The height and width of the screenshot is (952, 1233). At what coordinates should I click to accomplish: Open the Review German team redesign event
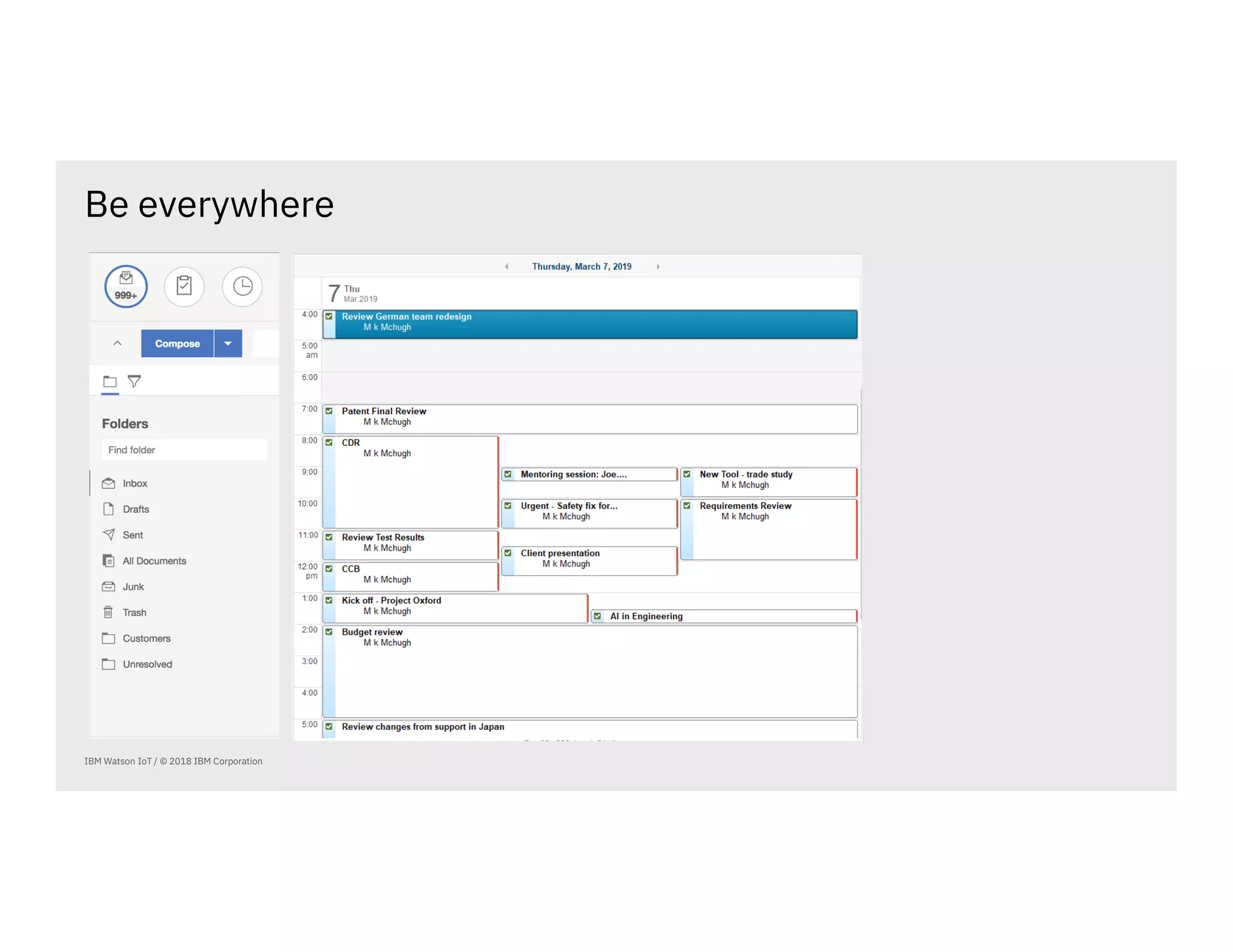pyautogui.click(x=590, y=324)
